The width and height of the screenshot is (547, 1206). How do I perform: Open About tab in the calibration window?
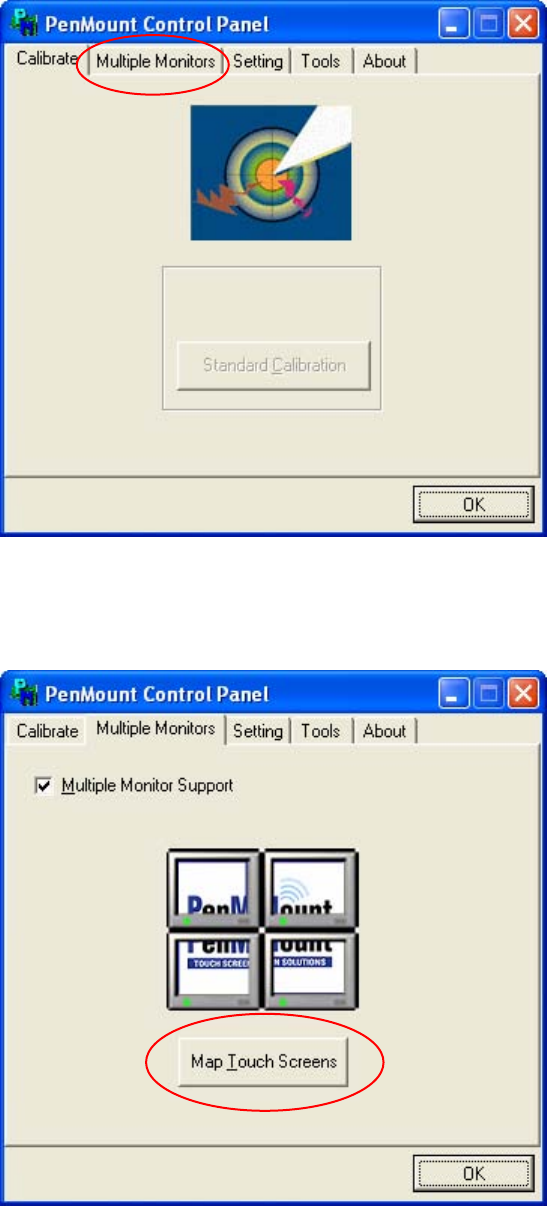point(384,62)
